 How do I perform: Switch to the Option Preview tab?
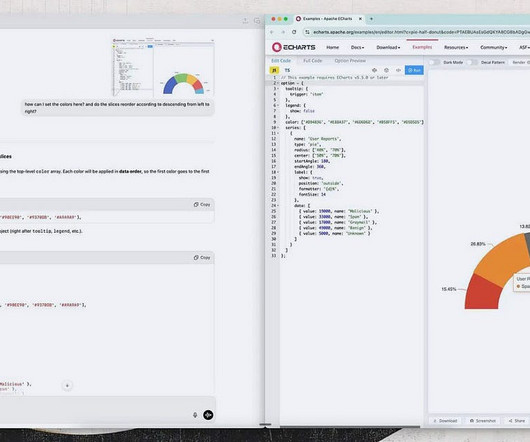click(x=350, y=60)
